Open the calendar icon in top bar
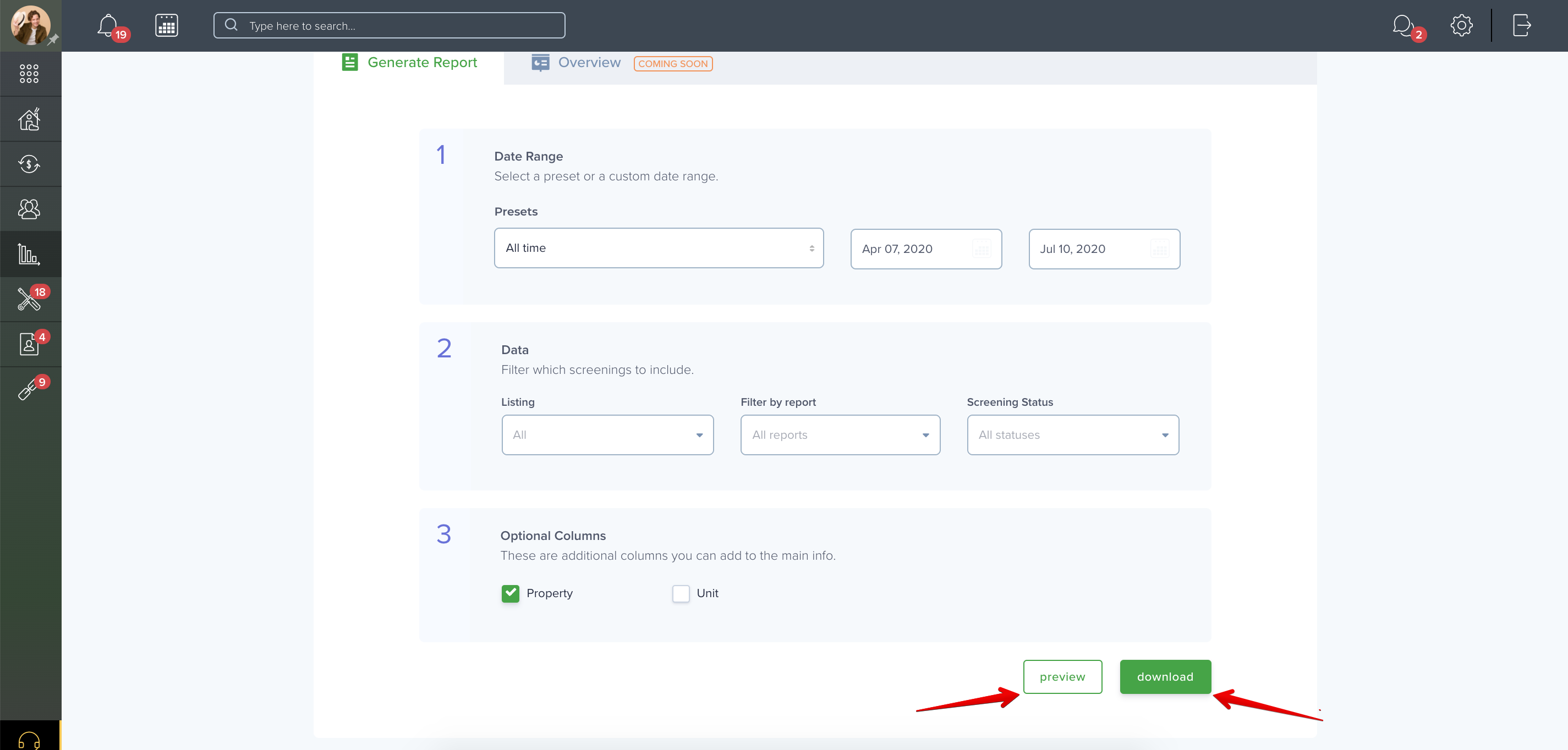Screen dimensions: 1568x750 166,25
